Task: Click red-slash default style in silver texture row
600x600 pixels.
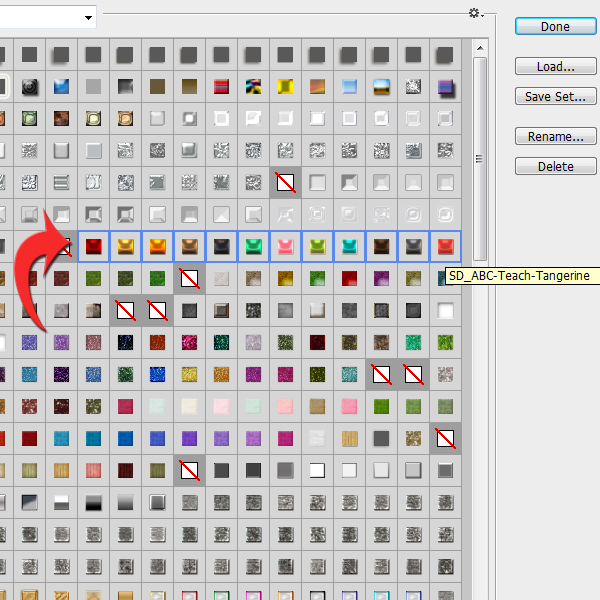Action: (285, 183)
